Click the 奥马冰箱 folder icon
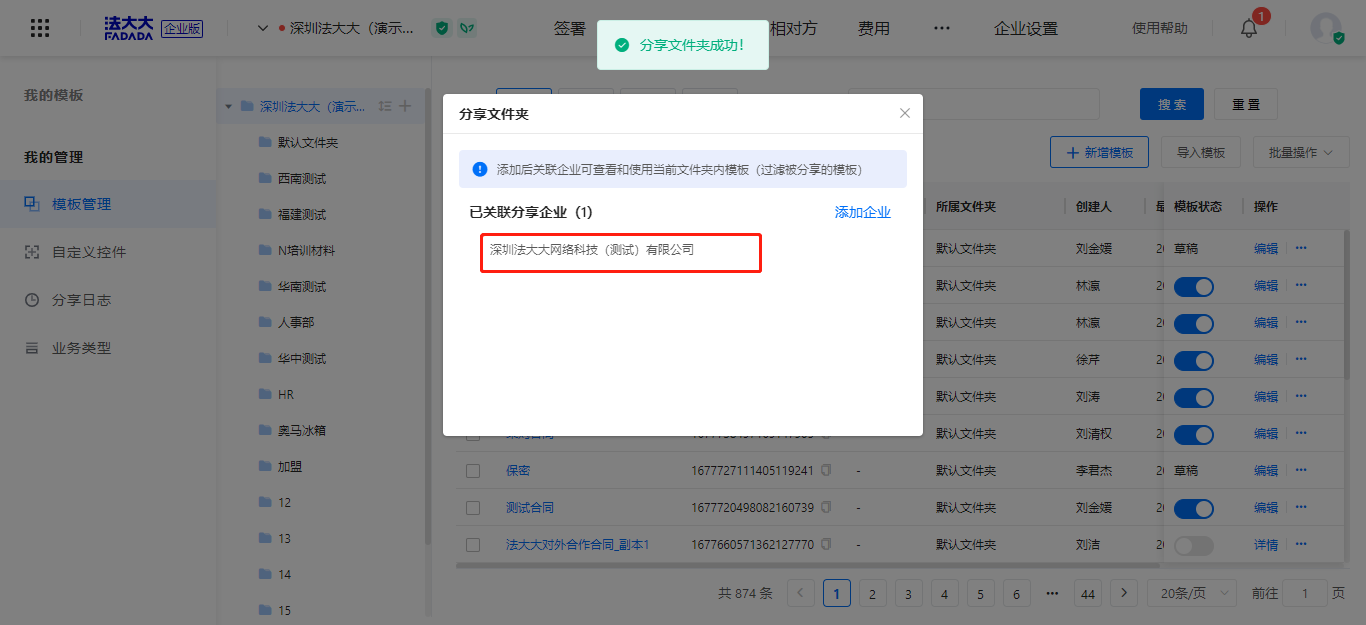This screenshot has width=1366, height=625. (265, 430)
